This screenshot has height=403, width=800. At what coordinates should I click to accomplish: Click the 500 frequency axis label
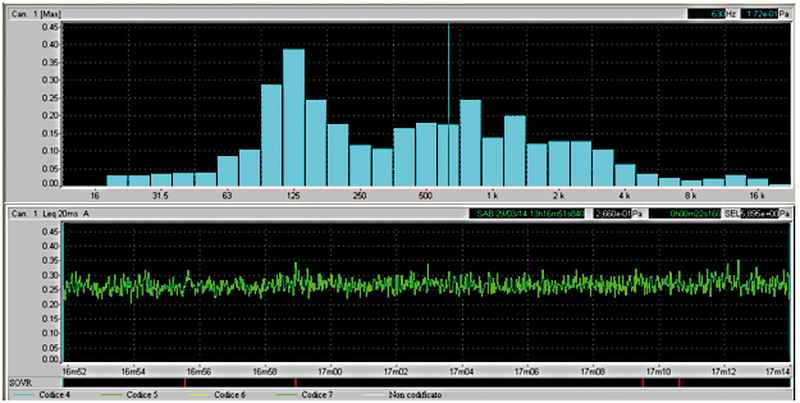(x=426, y=196)
